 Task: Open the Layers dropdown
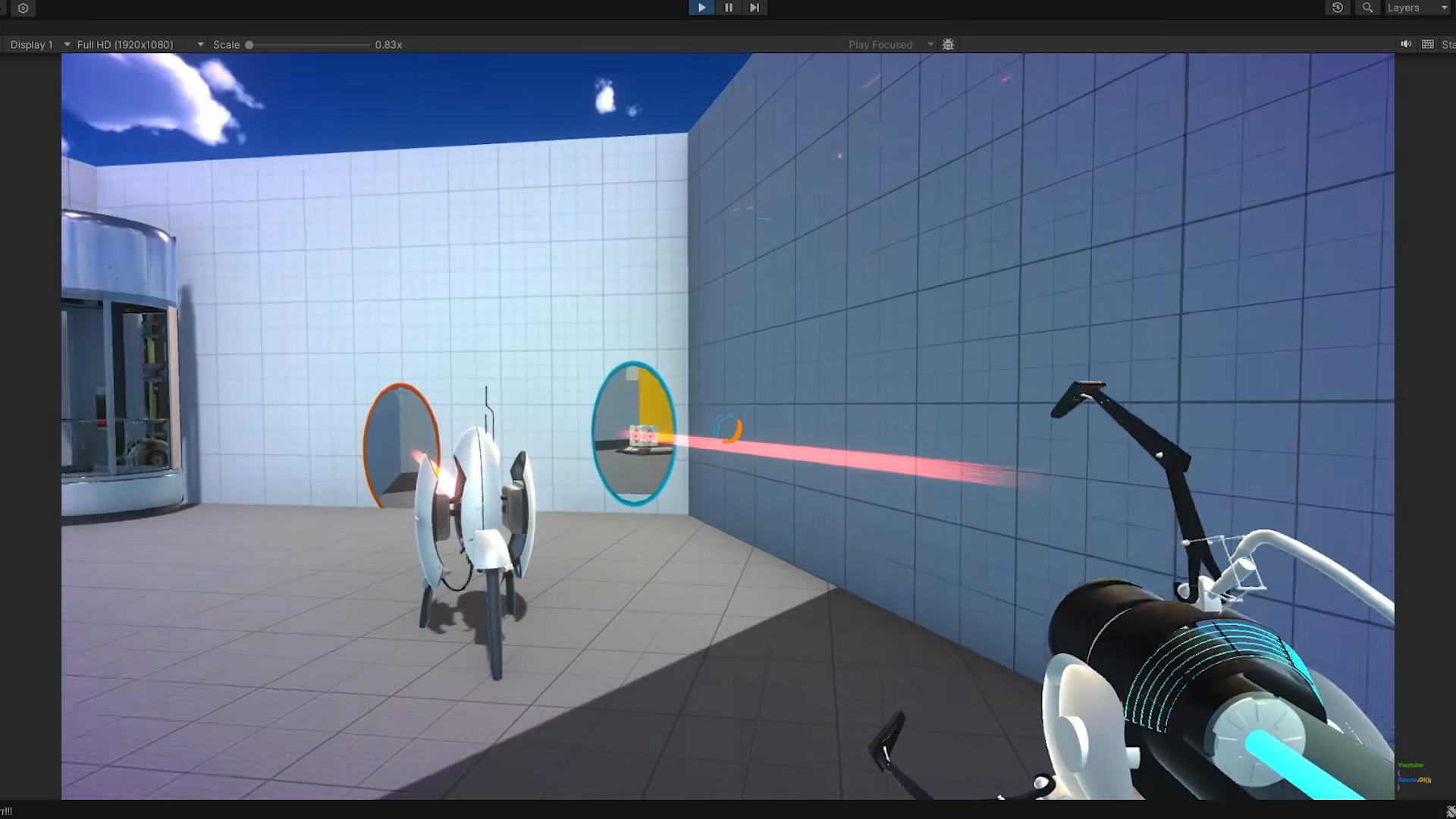[x=1417, y=8]
